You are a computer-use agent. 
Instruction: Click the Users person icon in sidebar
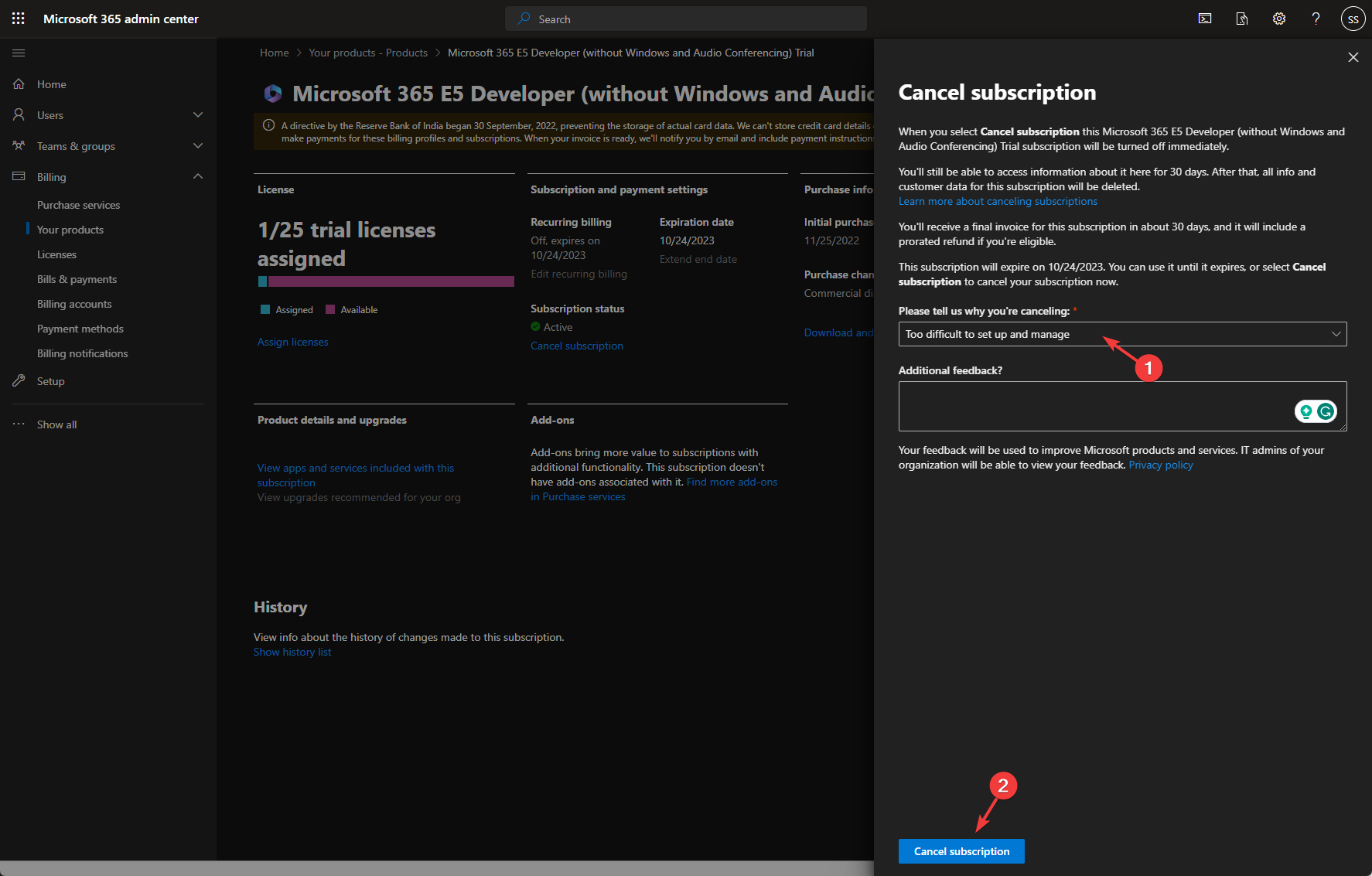[x=19, y=114]
